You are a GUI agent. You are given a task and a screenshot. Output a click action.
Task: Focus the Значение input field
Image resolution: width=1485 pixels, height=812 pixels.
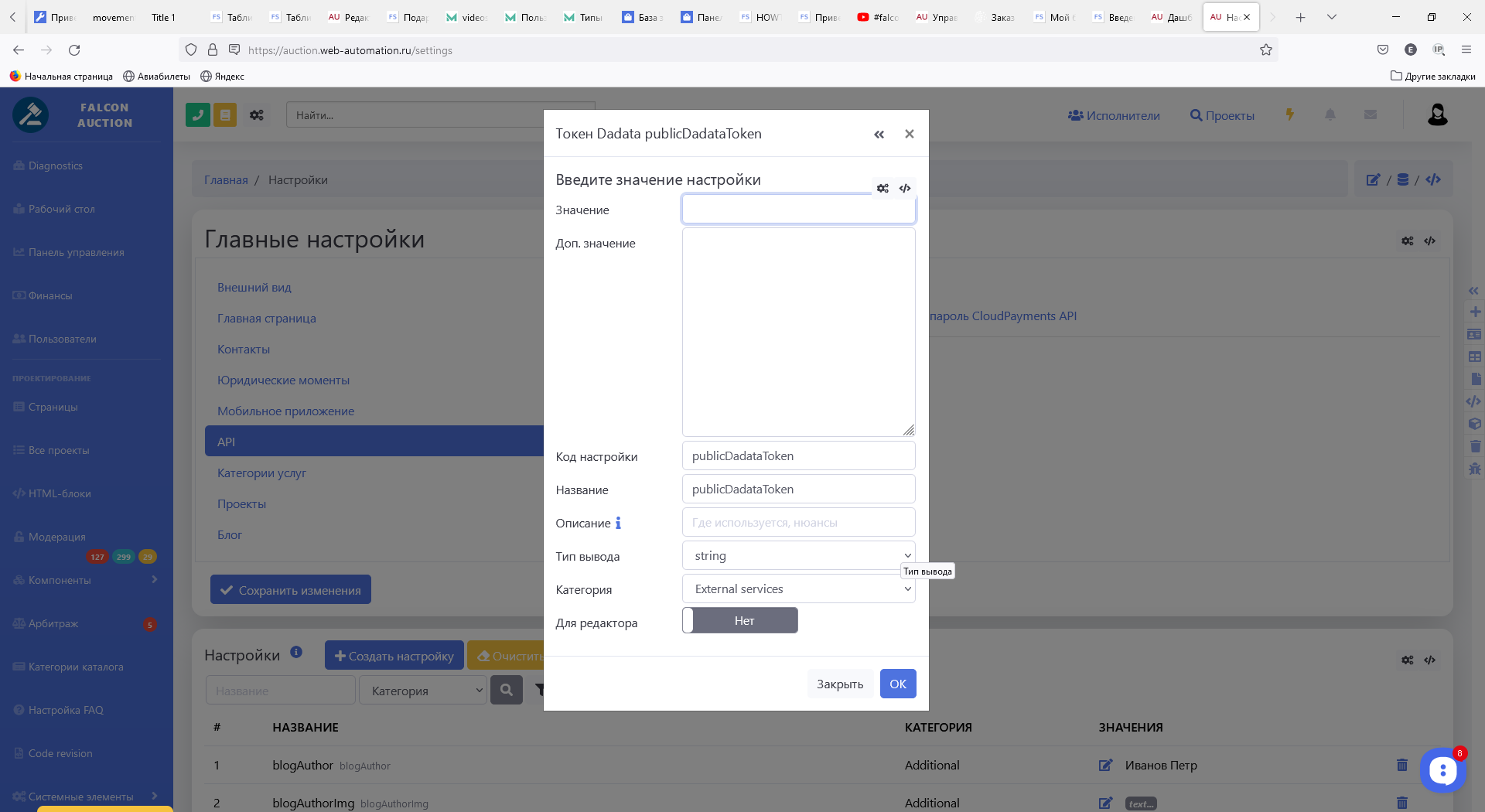[x=798, y=210]
